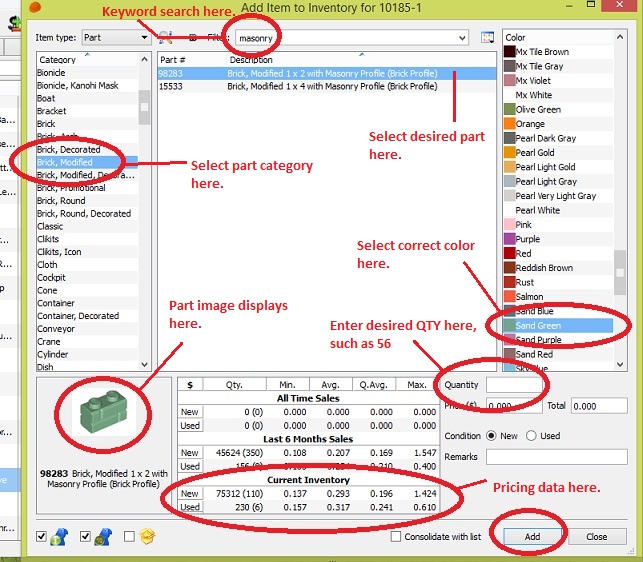Select the New condition radio button
The width and height of the screenshot is (643, 562).
491,436
